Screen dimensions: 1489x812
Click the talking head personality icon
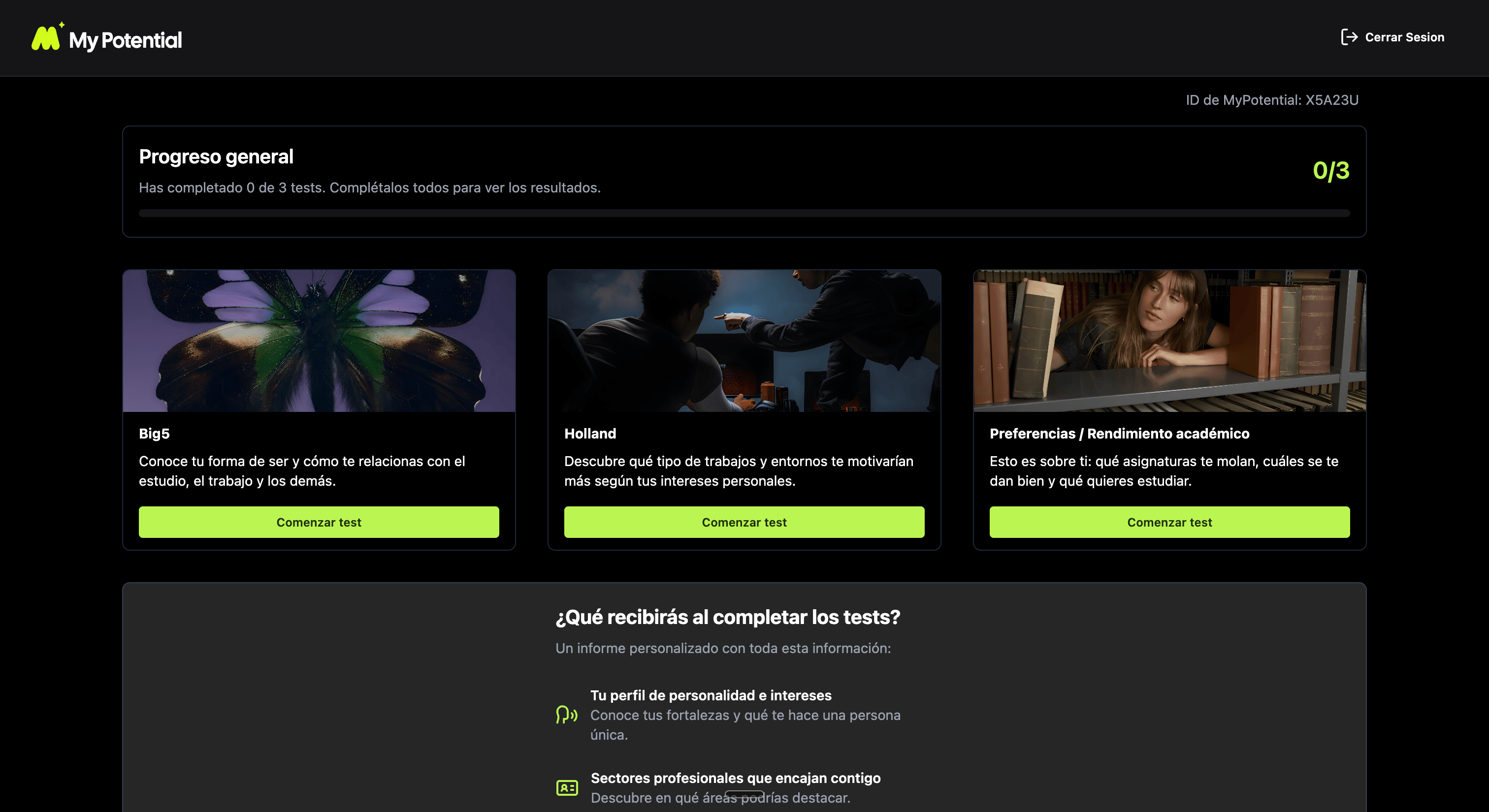[x=566, y=715]
